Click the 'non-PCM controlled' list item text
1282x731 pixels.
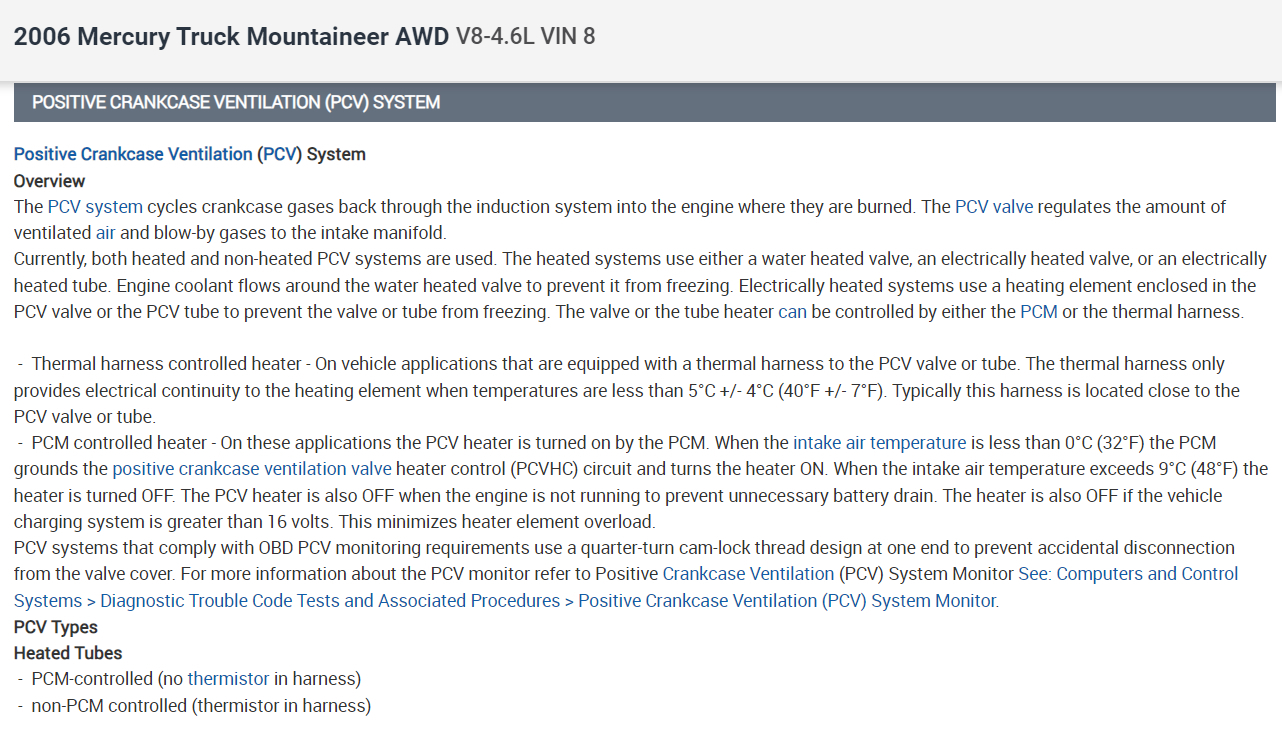coord(110,706)
